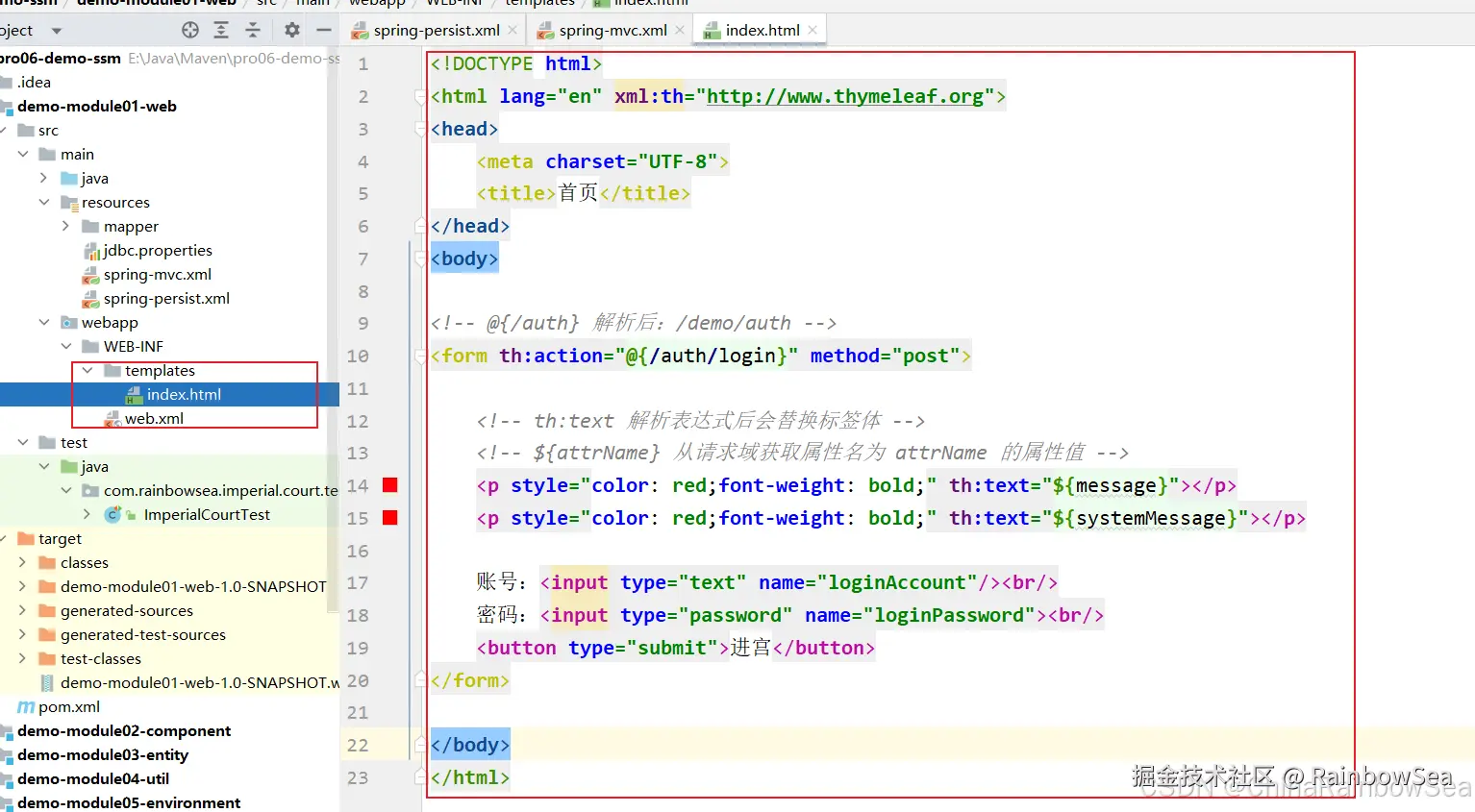1475x812 pixels.
Task: Expand the generated-sources folder
Action: pyautogui.click(x=23, y=610)
